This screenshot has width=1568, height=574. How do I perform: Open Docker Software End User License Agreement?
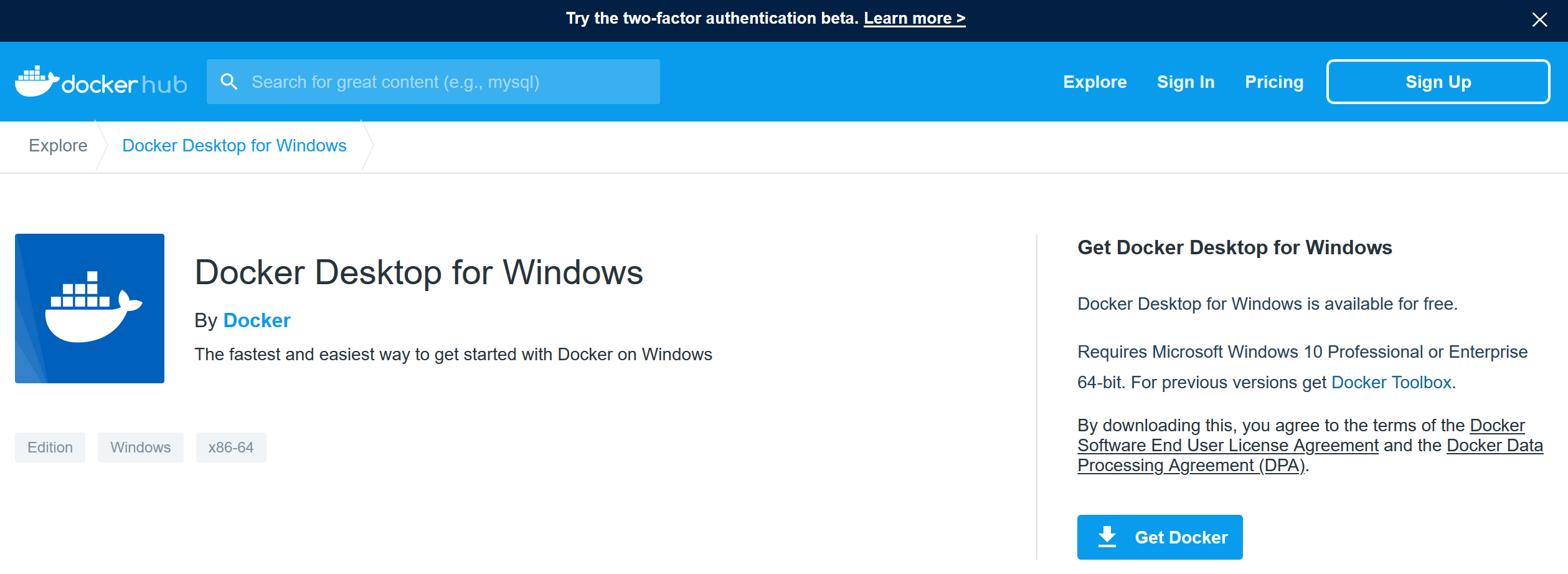(1227, 446)
